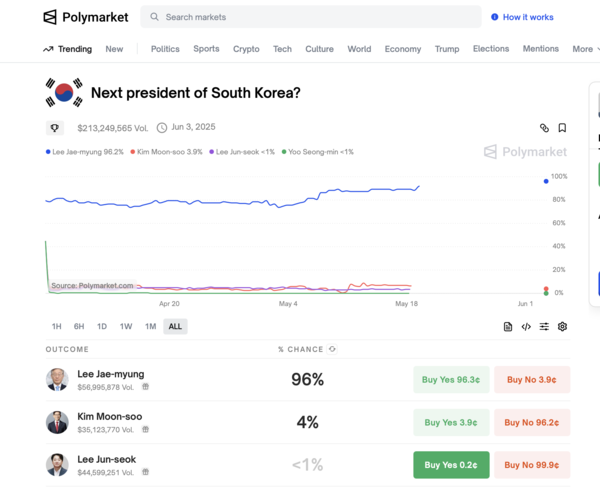Buy Yes for Lee Jae-myung at 96.3¢
Viewport: 600px width, 493px height.
pyautogui.click(x=451, y=380)
